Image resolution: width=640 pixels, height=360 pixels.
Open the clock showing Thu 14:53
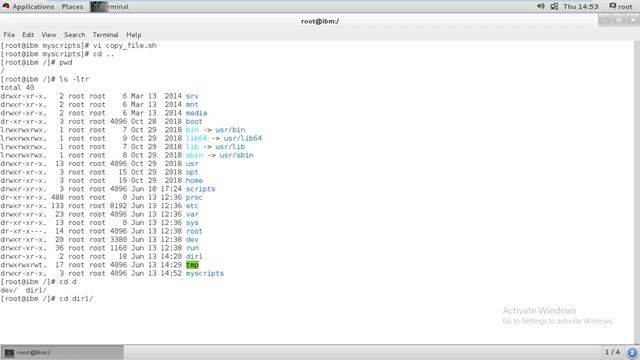coord(580,7)
